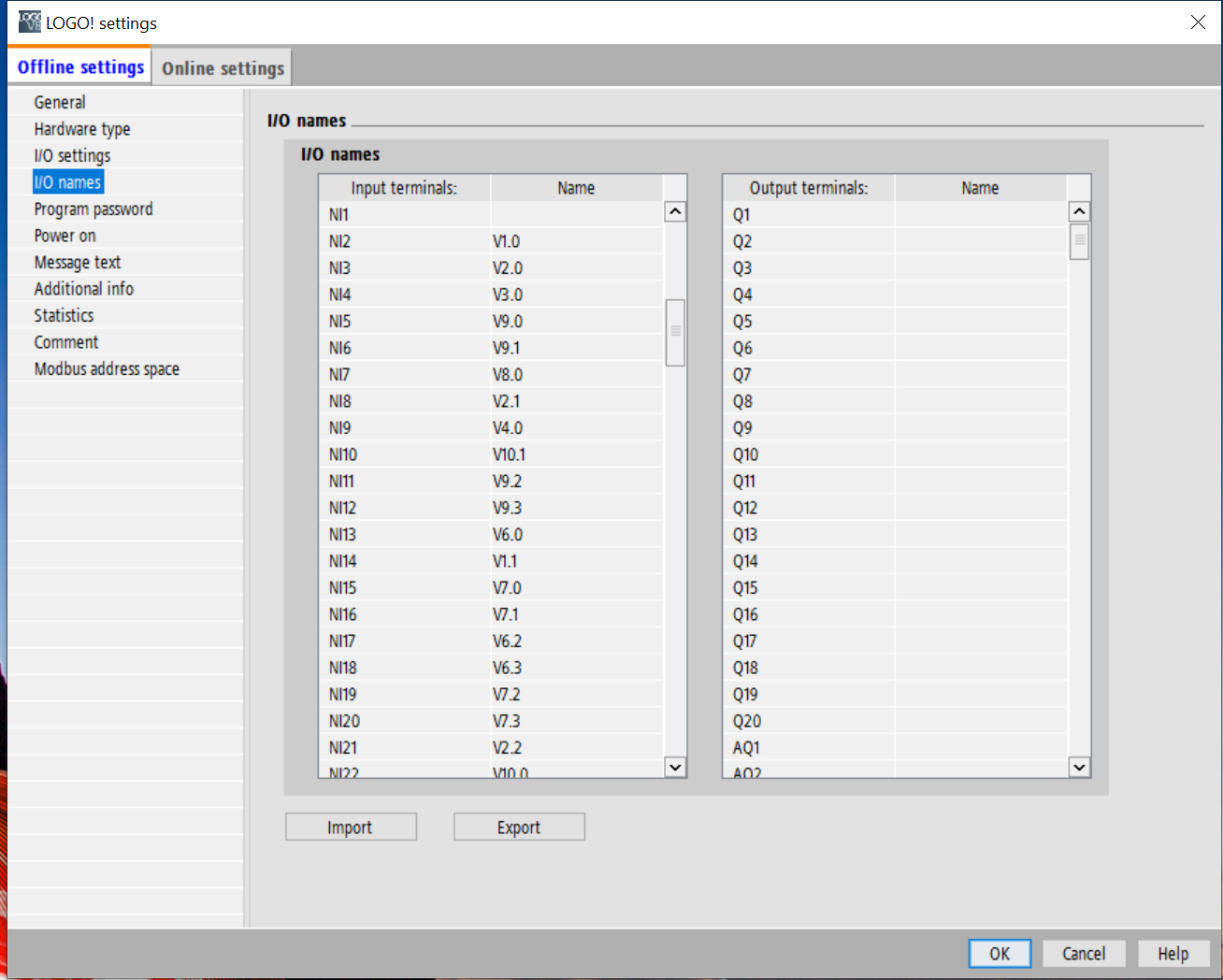1223x980 pixels.
Task: Open the Hardware type settings page
Action: 82,129
